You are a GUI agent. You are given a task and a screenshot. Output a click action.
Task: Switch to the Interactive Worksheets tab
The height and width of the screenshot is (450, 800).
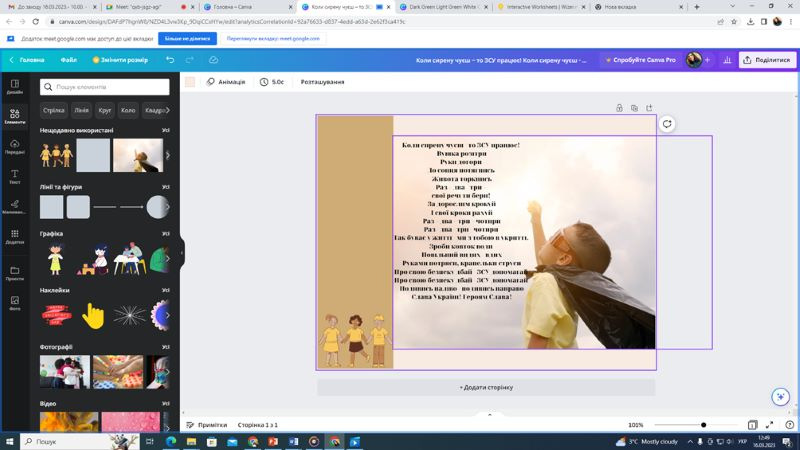click(x=542, y=7)
